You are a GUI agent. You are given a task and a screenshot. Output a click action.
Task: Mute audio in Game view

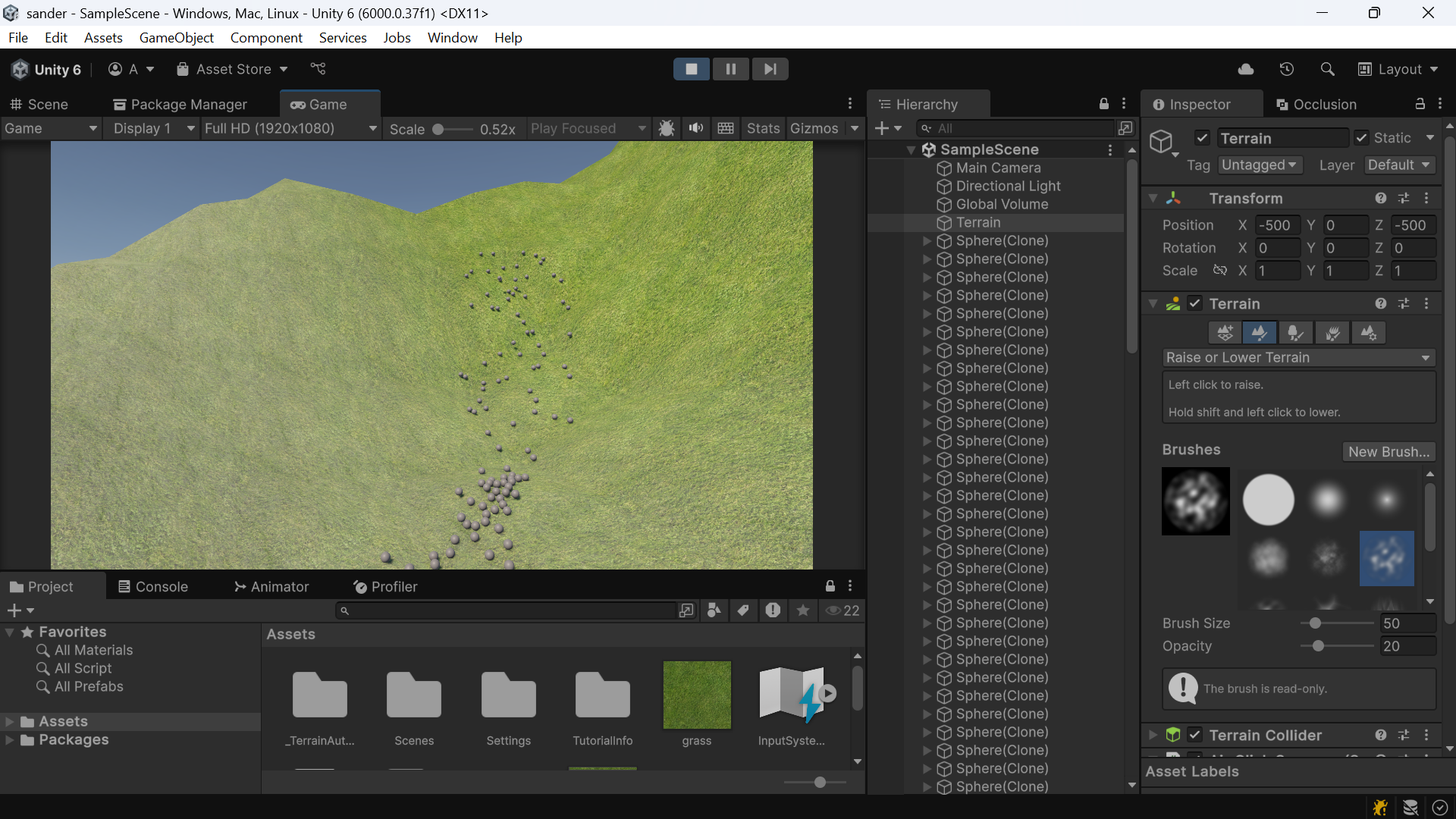696,128
